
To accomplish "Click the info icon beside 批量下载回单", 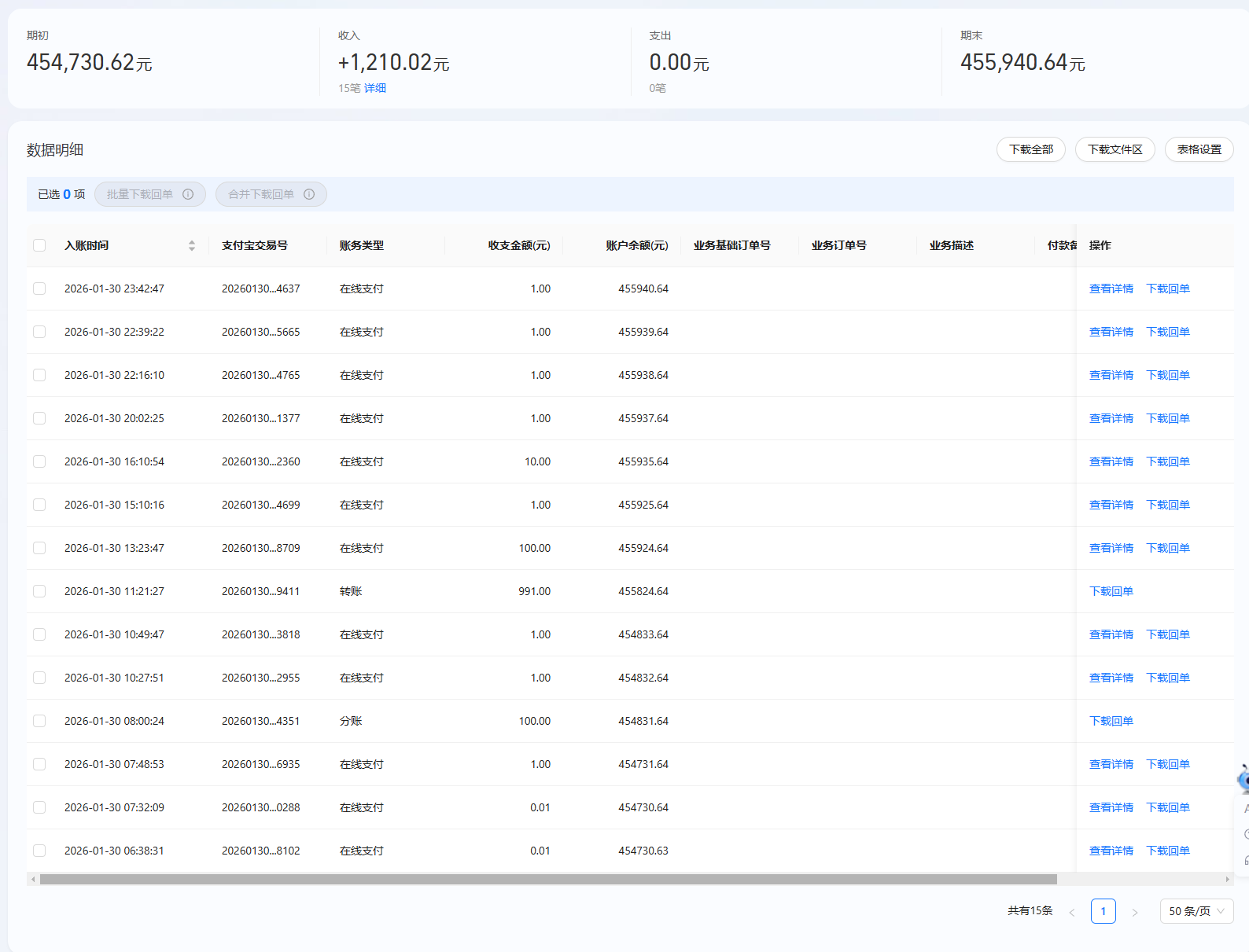I will [x=188, y=194].
